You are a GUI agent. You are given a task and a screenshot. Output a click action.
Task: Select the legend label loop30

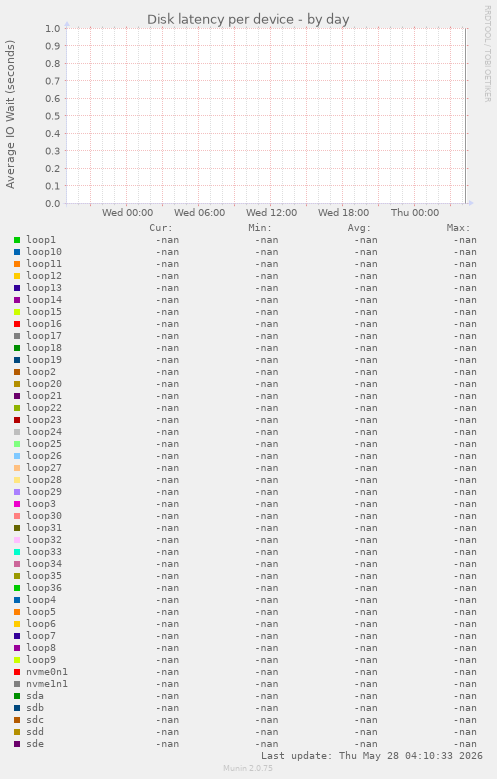tap(44, 516)
